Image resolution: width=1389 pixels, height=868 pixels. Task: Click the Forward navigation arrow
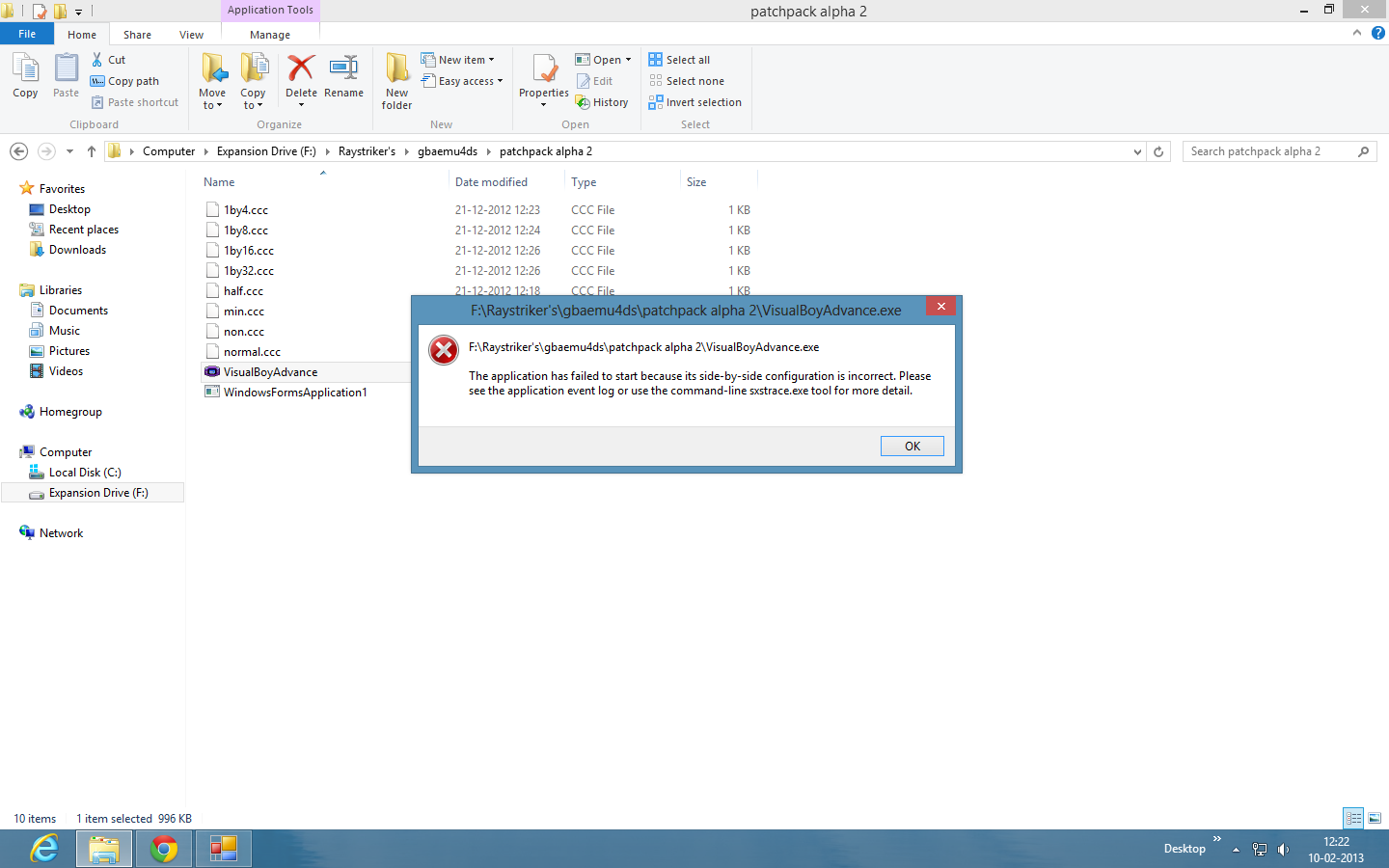pyautogui.click(x=46, y=151)
